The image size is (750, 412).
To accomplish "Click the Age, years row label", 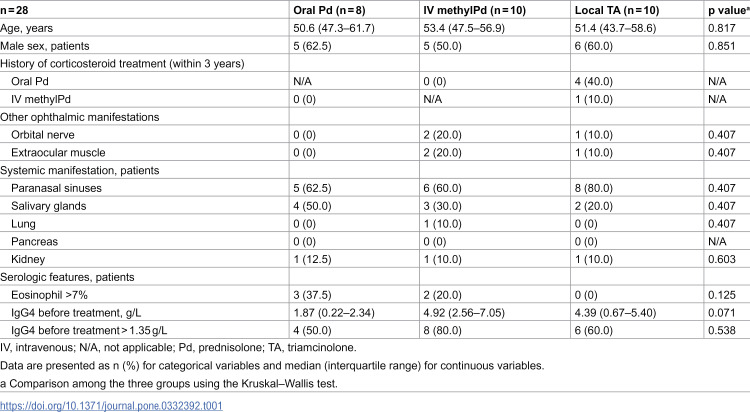I will click(x=26, y=28).
